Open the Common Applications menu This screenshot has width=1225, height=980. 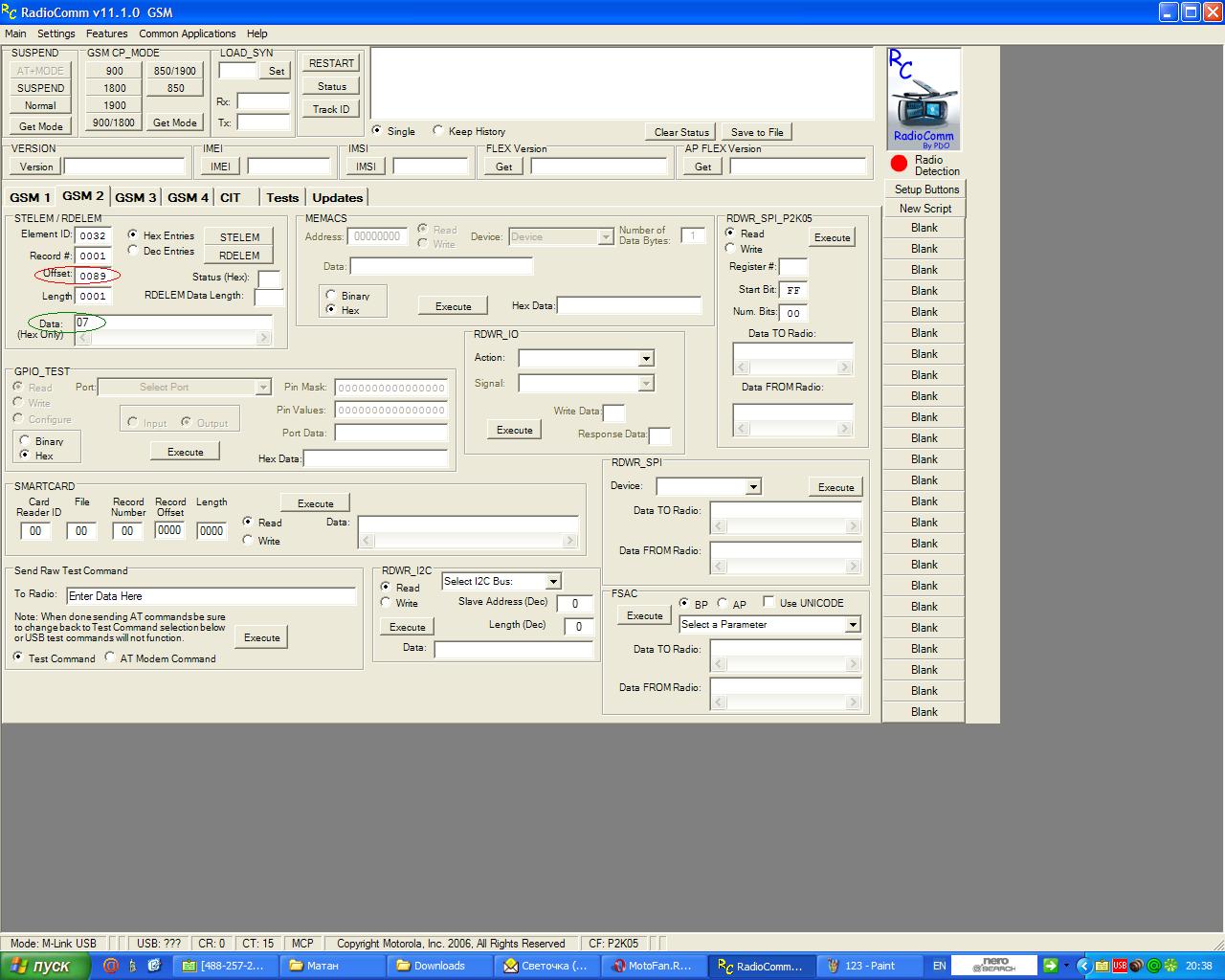coord(188,33)
